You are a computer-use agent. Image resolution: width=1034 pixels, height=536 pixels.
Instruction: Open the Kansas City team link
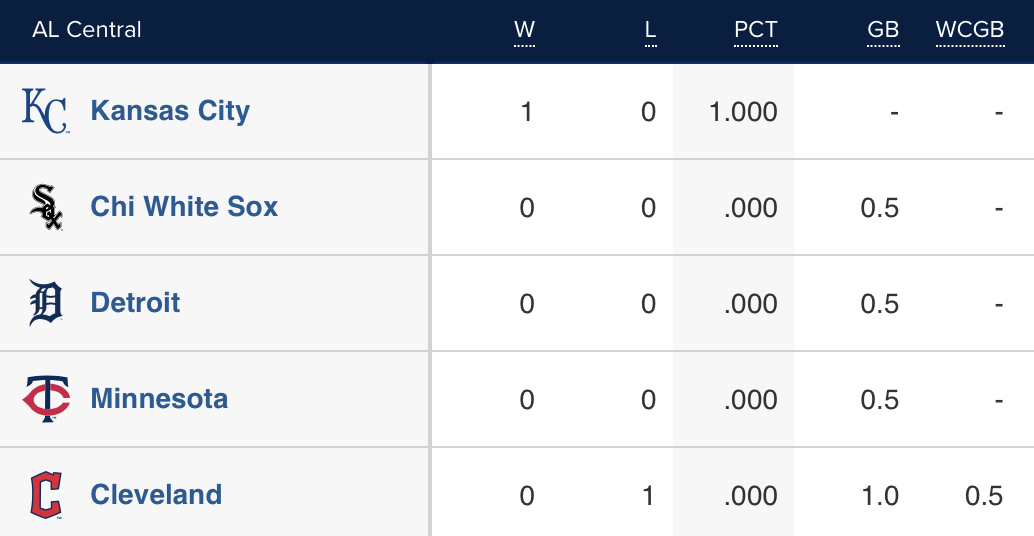[x=170, y=111]
